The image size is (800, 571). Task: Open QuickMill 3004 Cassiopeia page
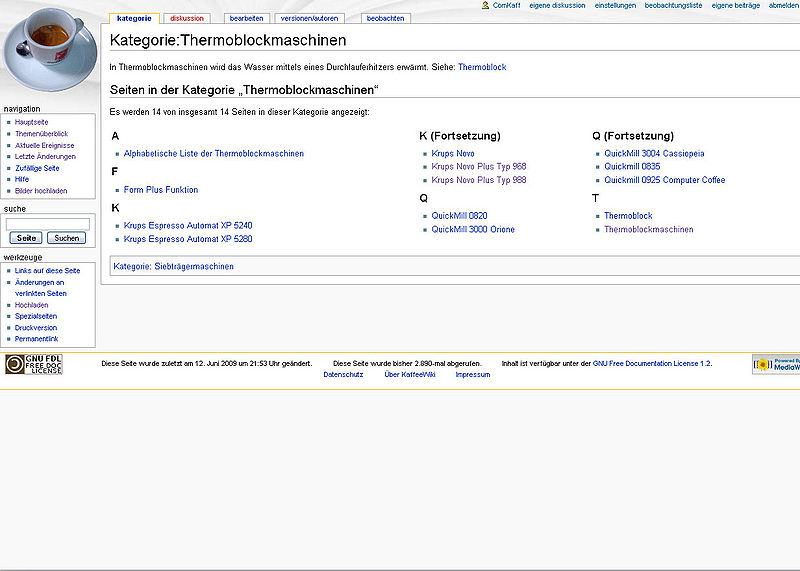tap(654, 154)
